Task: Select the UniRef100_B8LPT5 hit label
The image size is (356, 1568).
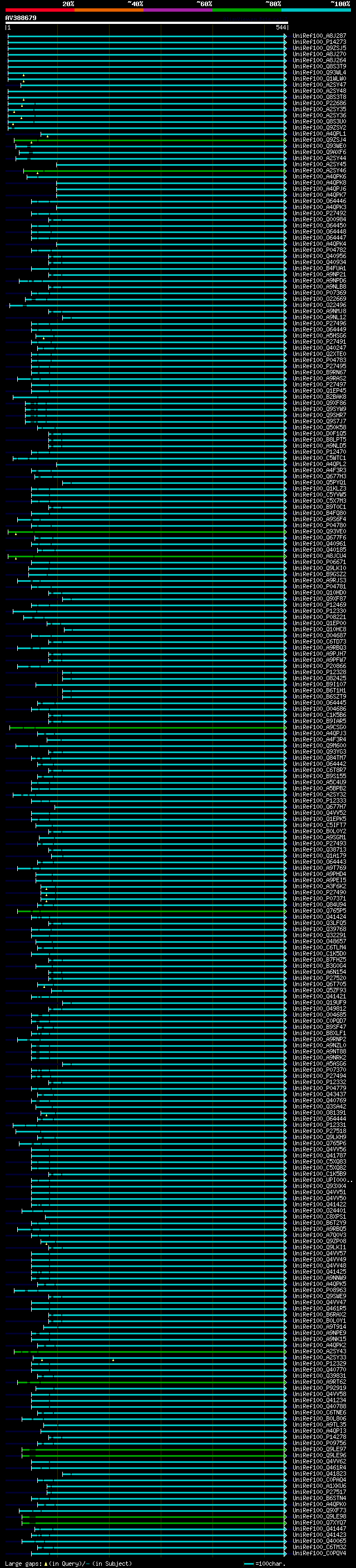Action: (319, 439)
